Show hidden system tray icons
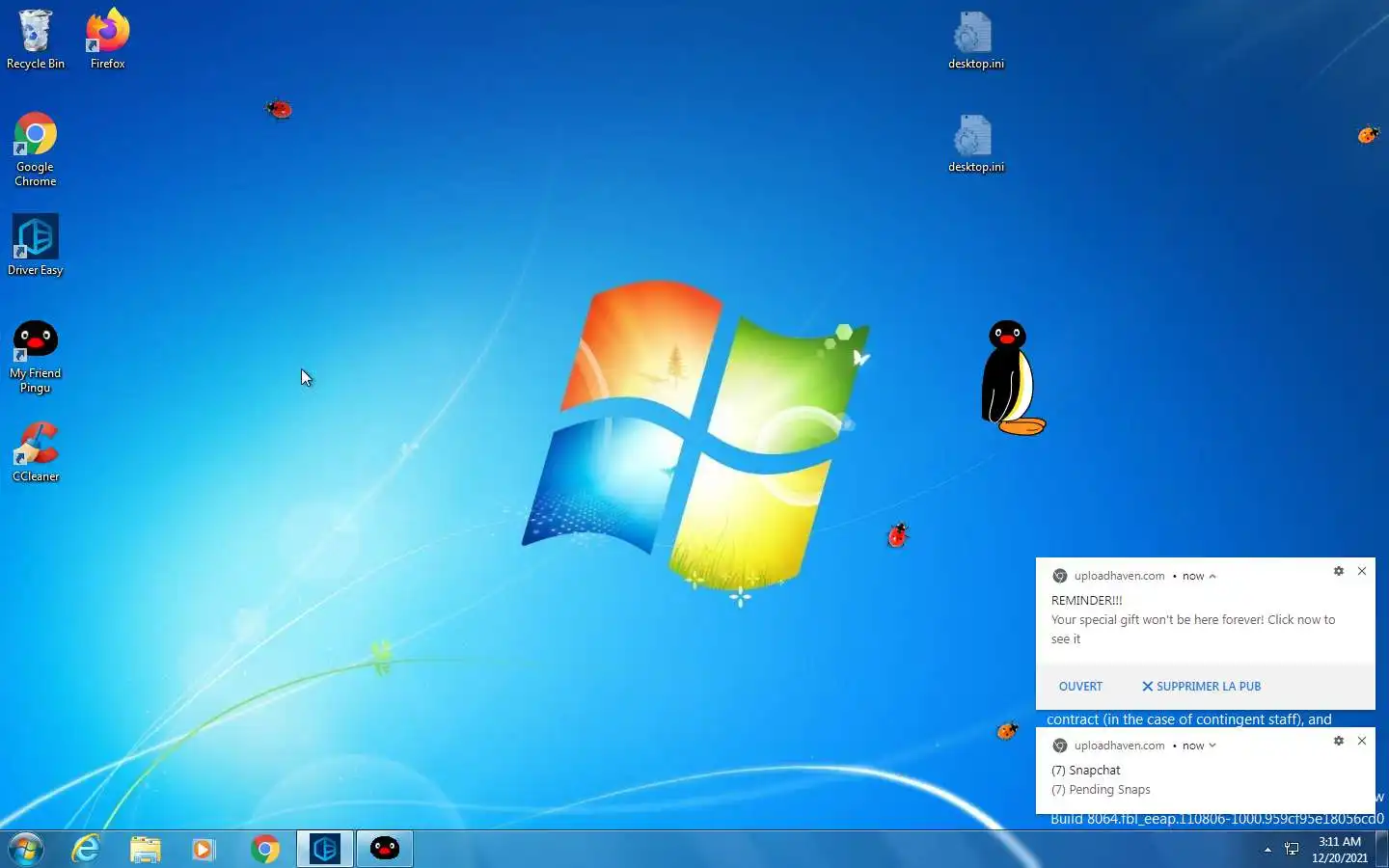This screenshot has height=868, width=1389. [x=1267, y=850]
